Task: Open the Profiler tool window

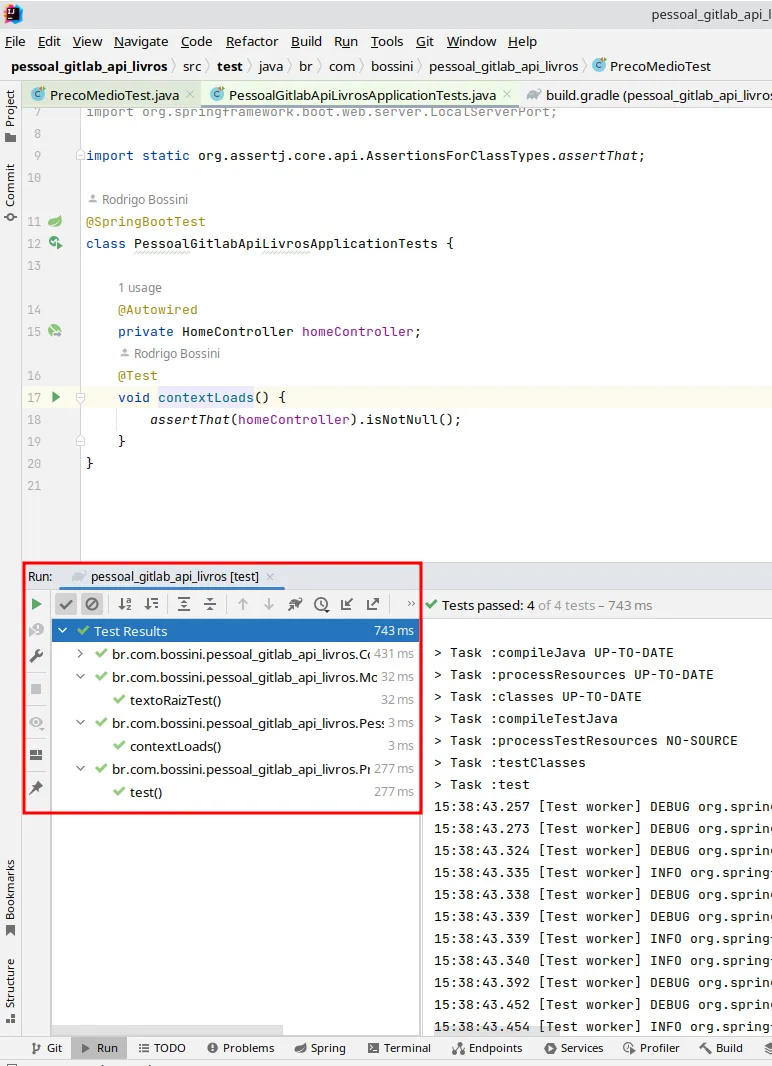Action: point(651,1048)
